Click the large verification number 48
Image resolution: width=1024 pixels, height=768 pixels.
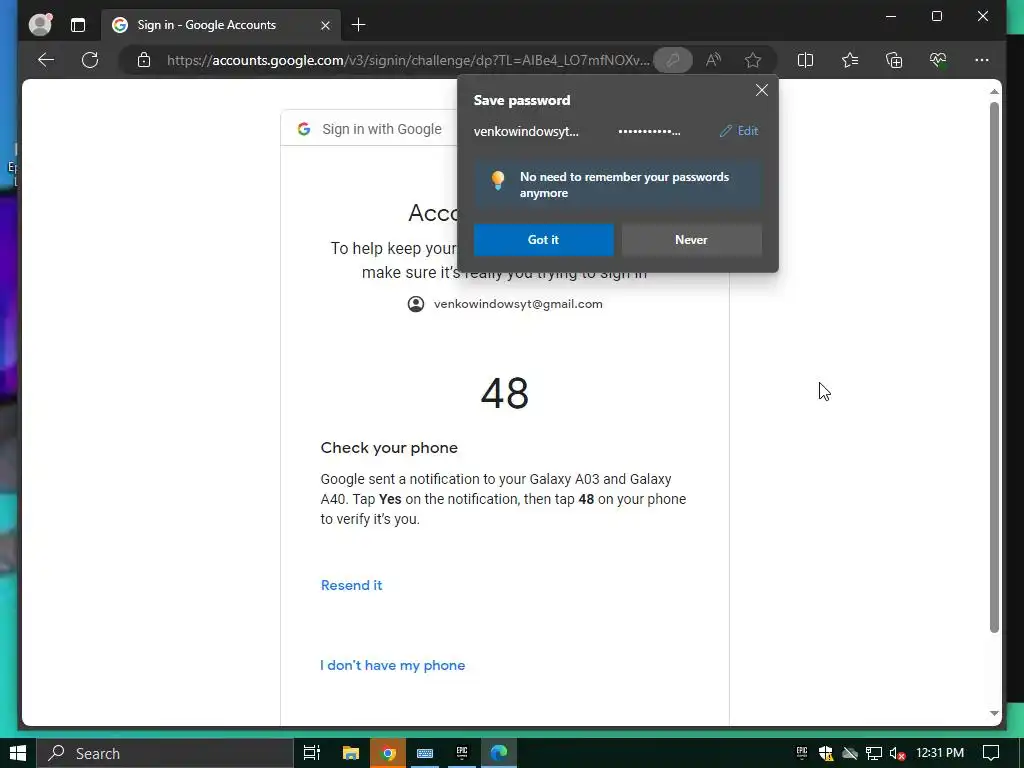pos(505,393)
